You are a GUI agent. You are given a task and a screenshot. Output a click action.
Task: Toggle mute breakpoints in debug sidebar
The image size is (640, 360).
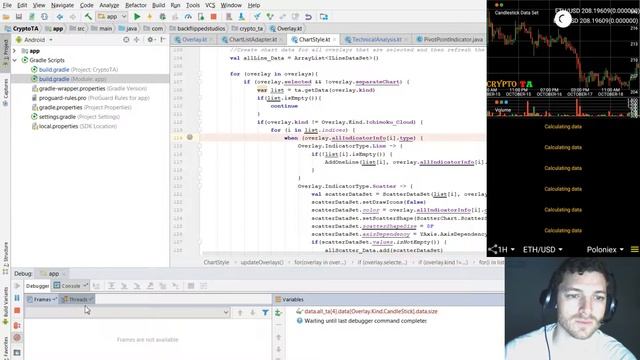click(x=17, y=338)
